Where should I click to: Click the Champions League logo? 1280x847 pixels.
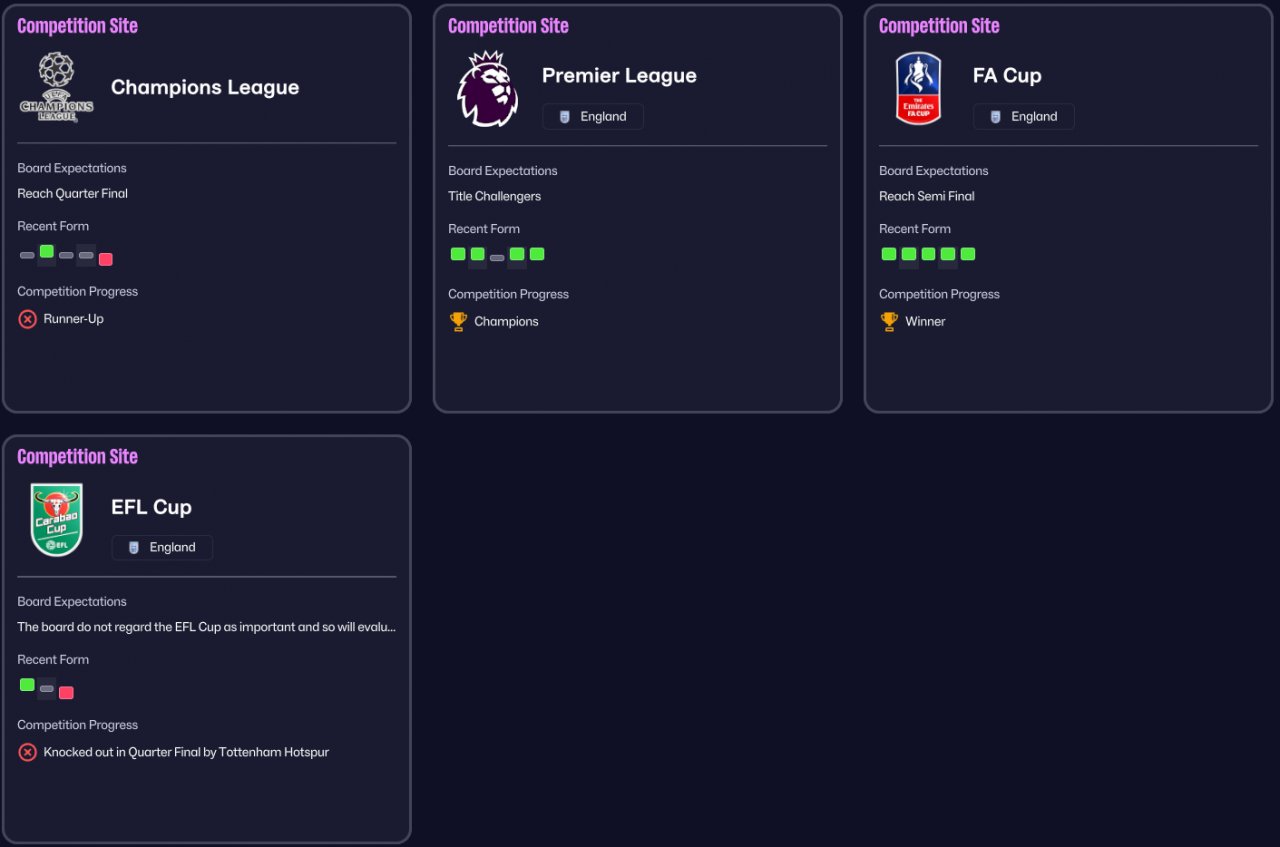57,87
